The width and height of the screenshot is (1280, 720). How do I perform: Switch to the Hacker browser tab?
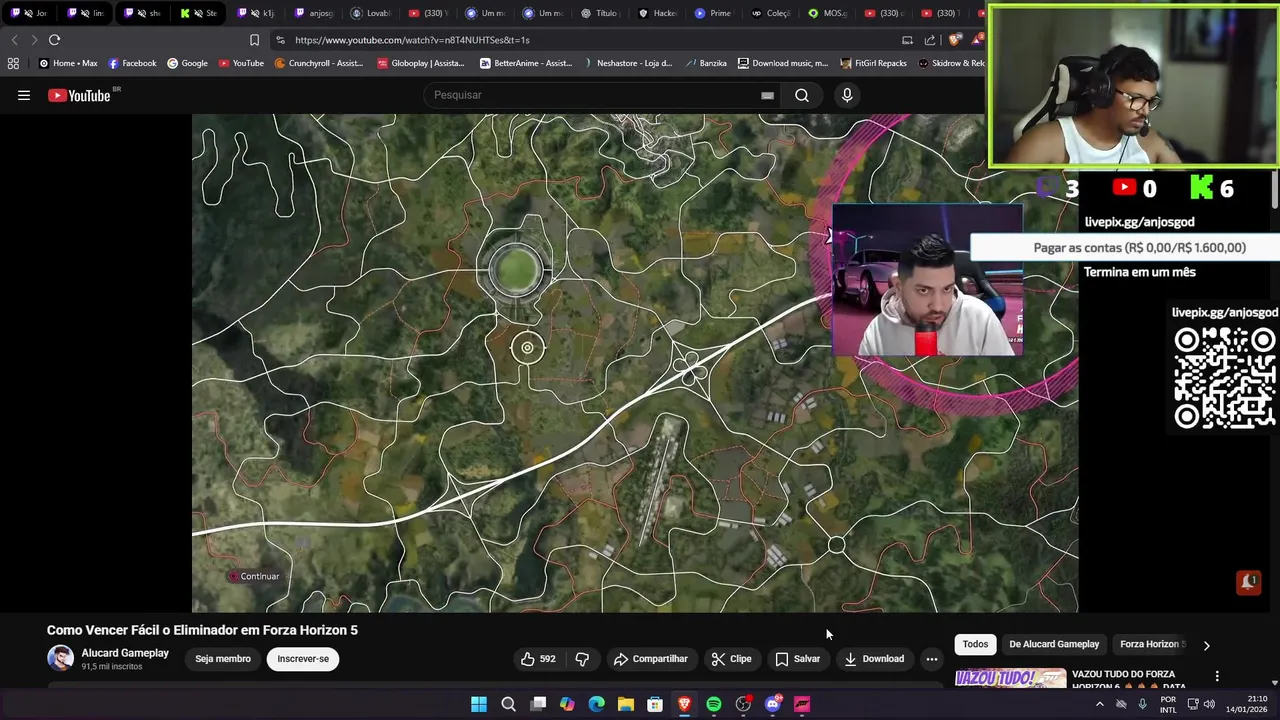pos(658,13)
